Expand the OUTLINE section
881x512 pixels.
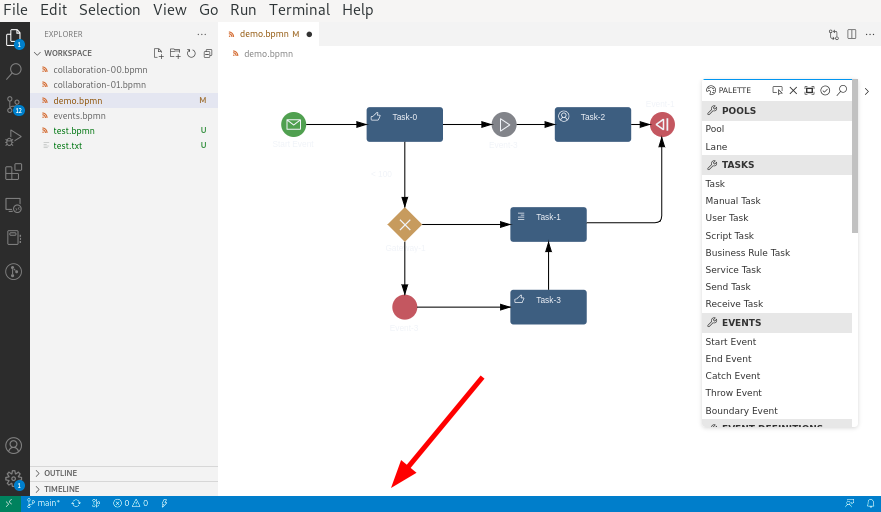124,473
